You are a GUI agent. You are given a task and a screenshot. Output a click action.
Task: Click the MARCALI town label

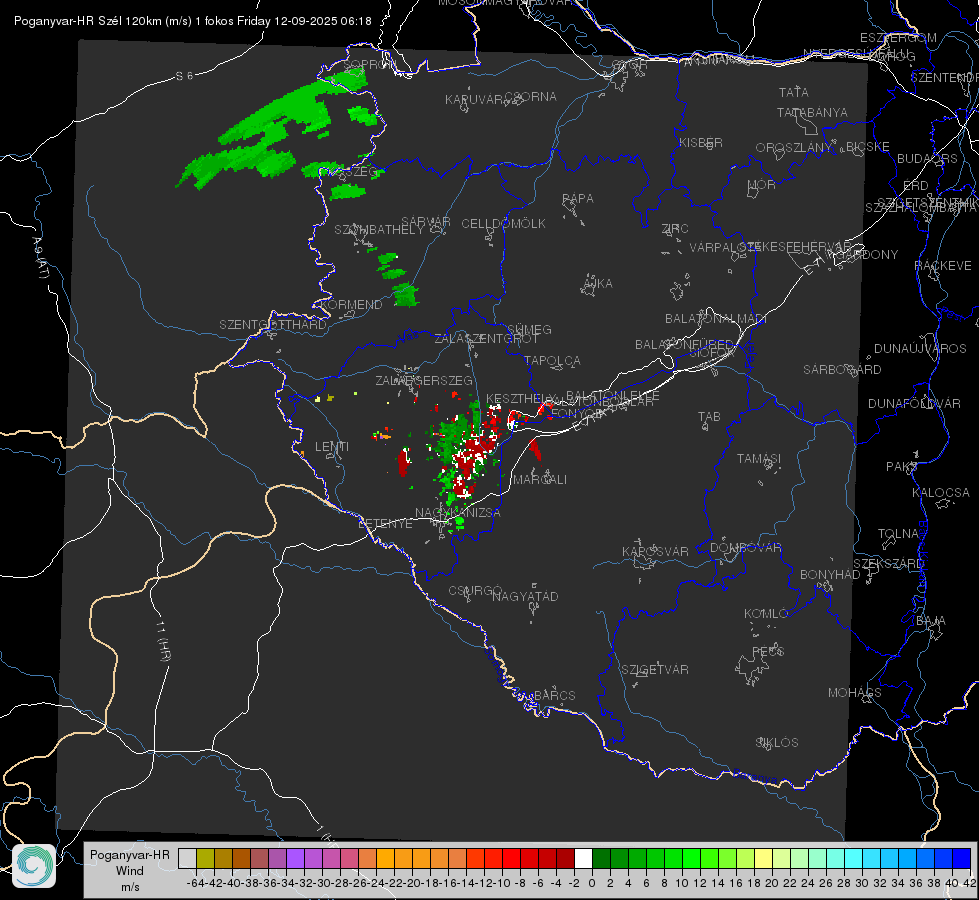(540, 480)
